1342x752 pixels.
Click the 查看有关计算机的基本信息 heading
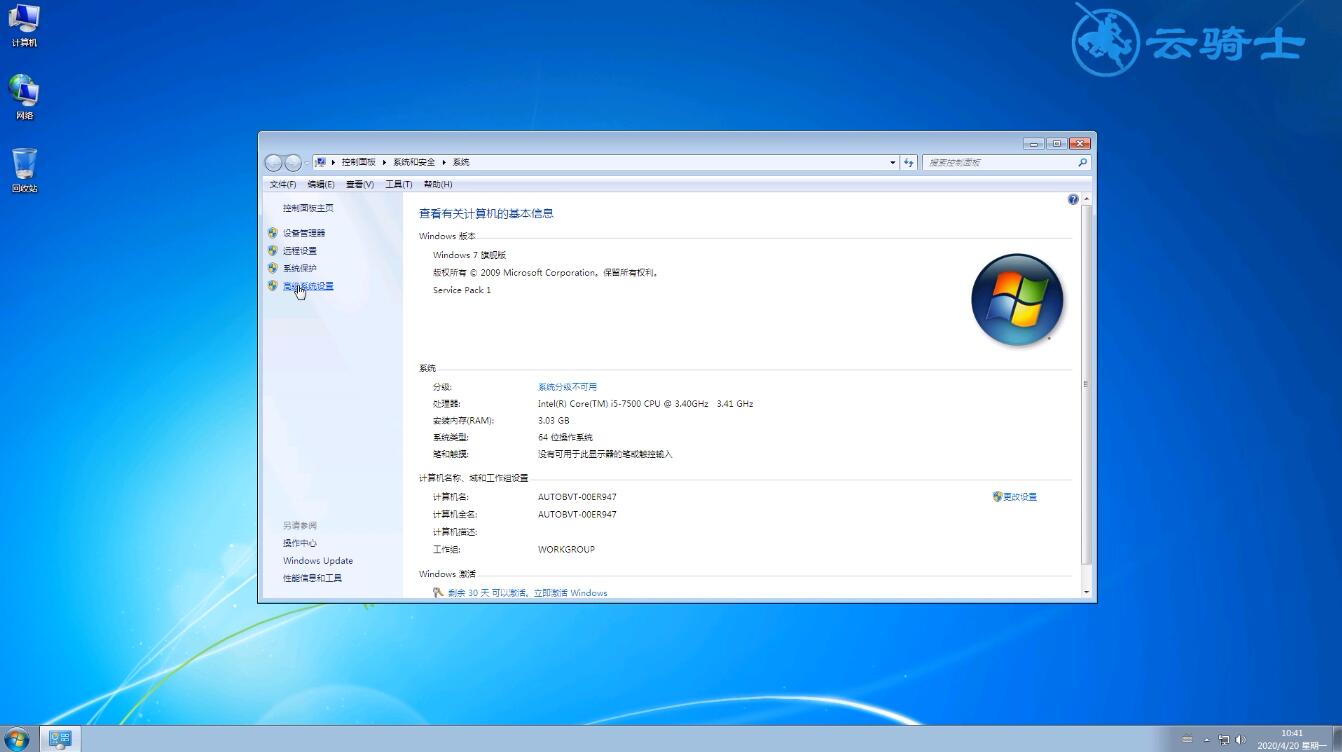click(486, 213)
